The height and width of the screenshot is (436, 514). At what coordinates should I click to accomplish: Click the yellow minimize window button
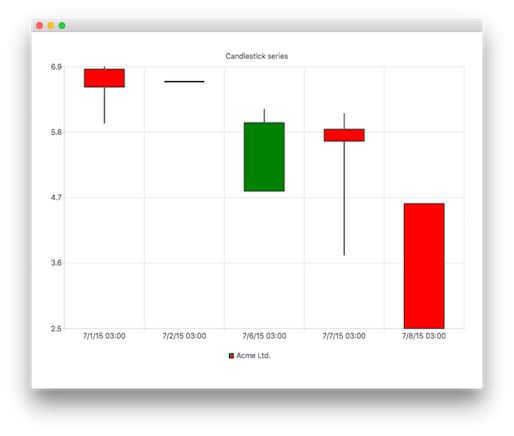tap(51, 26)
